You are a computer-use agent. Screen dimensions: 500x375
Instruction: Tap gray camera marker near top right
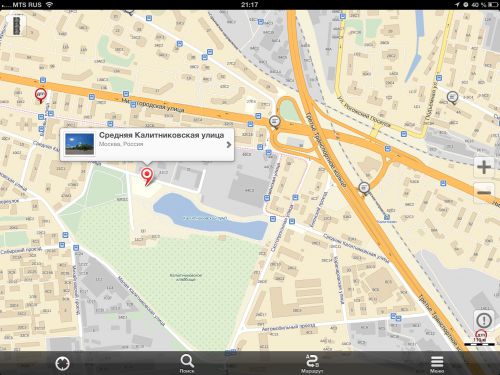click(452, 97)
